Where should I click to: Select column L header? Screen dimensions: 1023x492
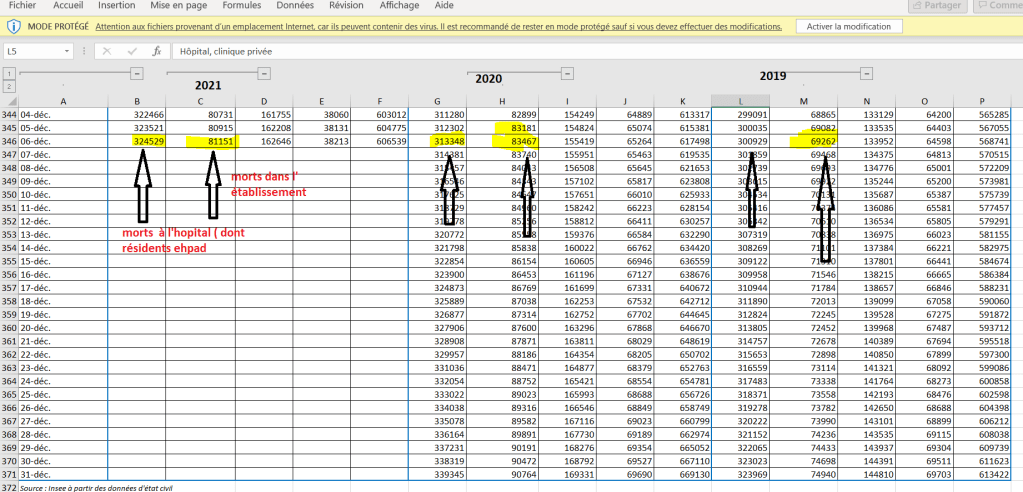pos(740,100)
